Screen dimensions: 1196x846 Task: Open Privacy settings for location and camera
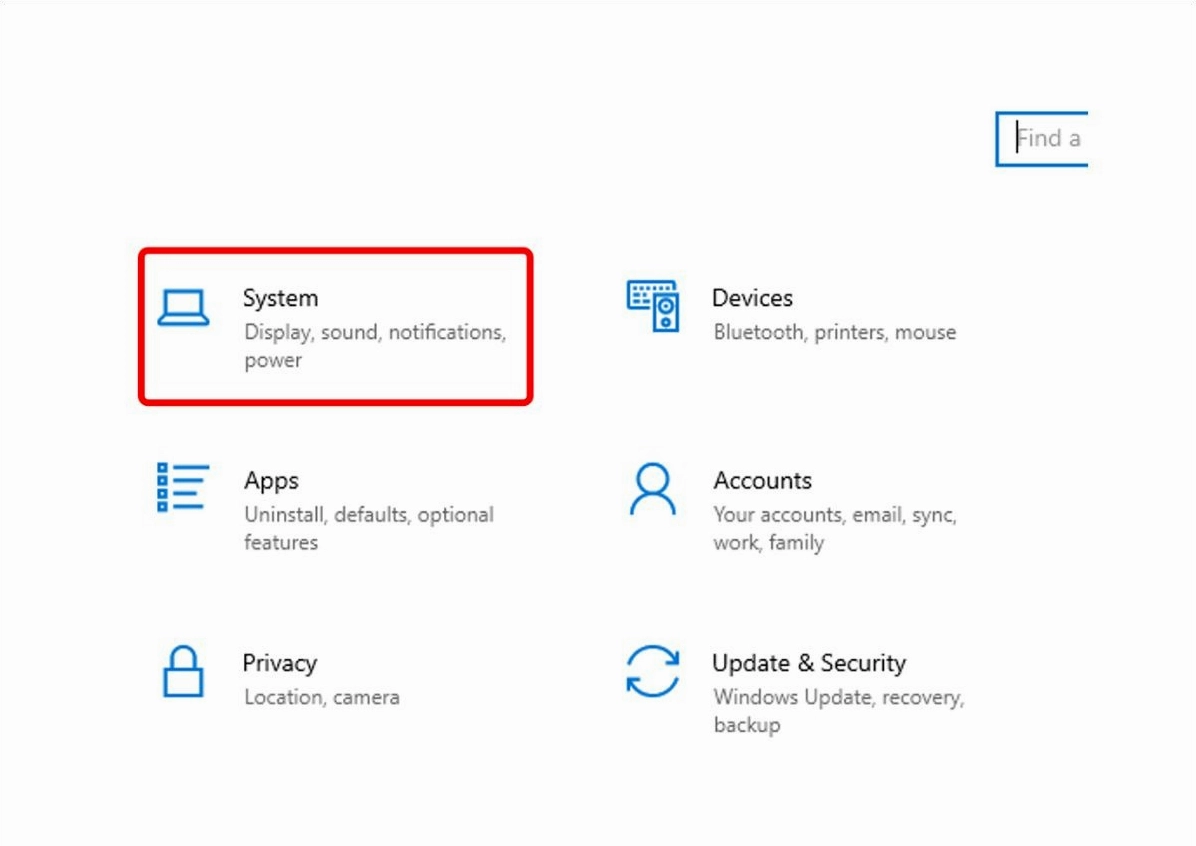(x=279, y=662)
